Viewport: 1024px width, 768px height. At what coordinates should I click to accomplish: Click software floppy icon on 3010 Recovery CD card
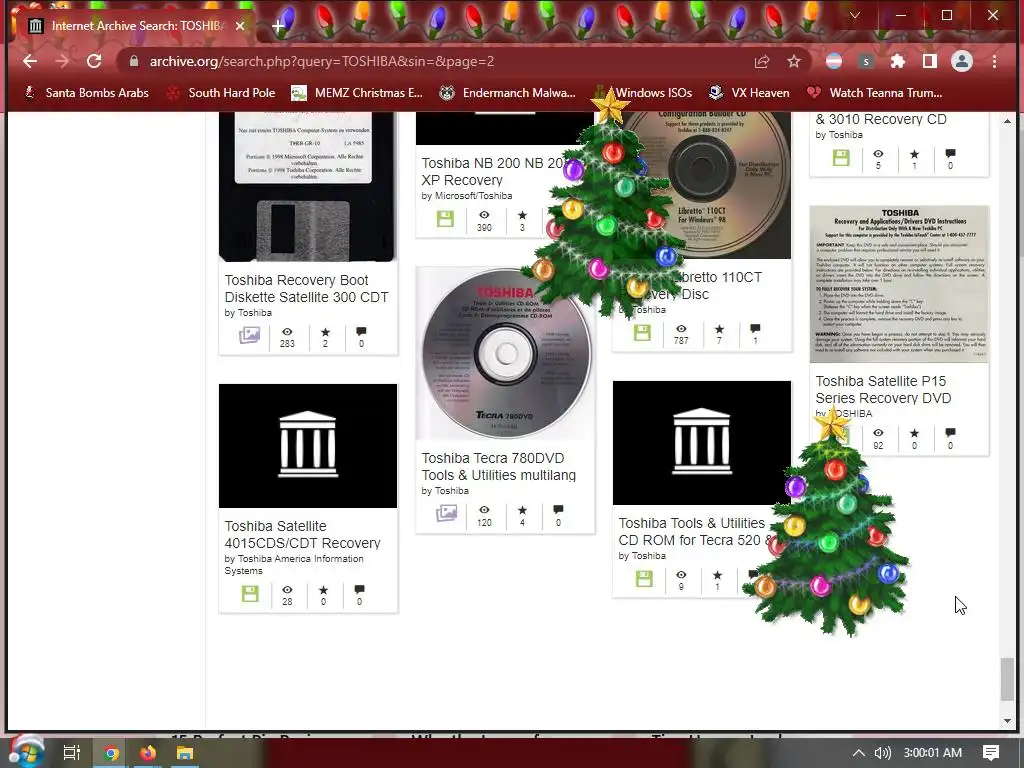(841, 157)
